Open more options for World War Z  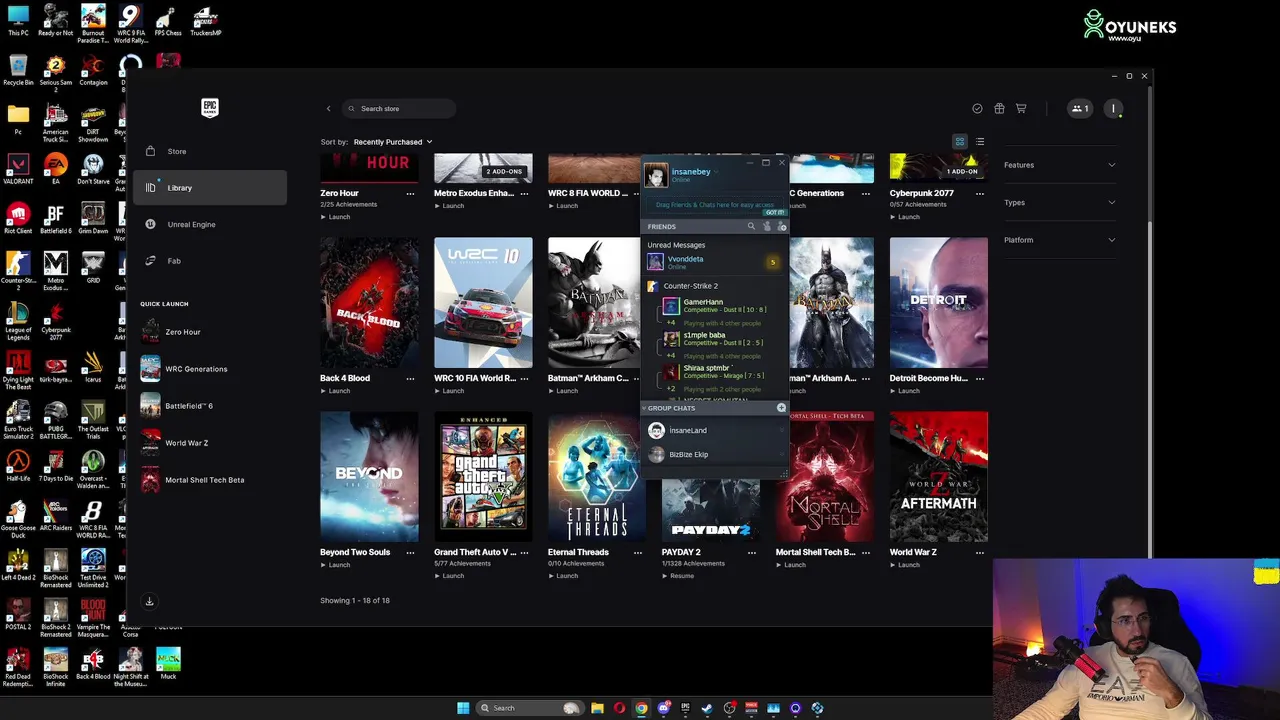click(980, 553)
